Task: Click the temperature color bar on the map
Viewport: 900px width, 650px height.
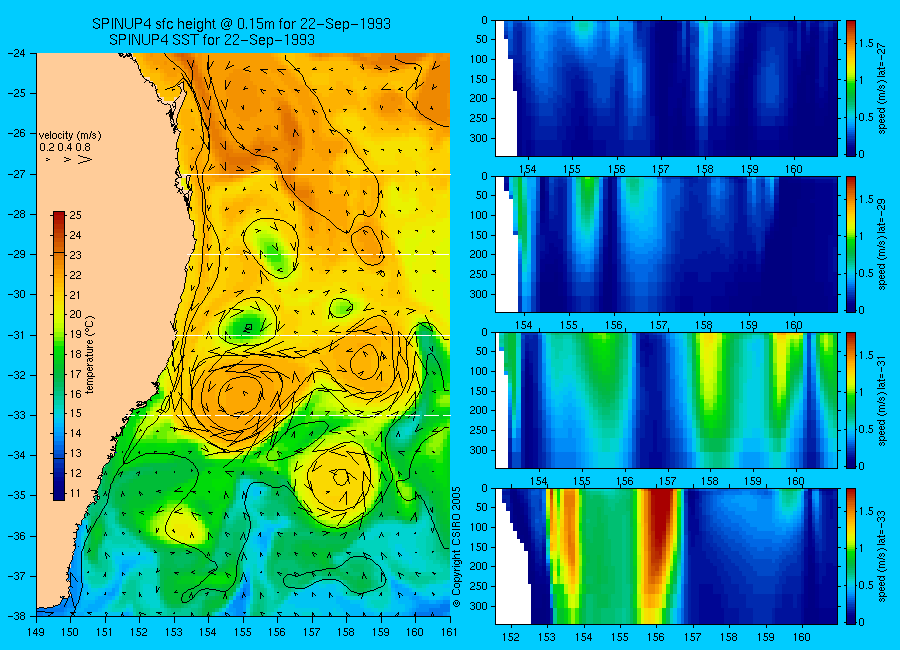Action: 59,356
